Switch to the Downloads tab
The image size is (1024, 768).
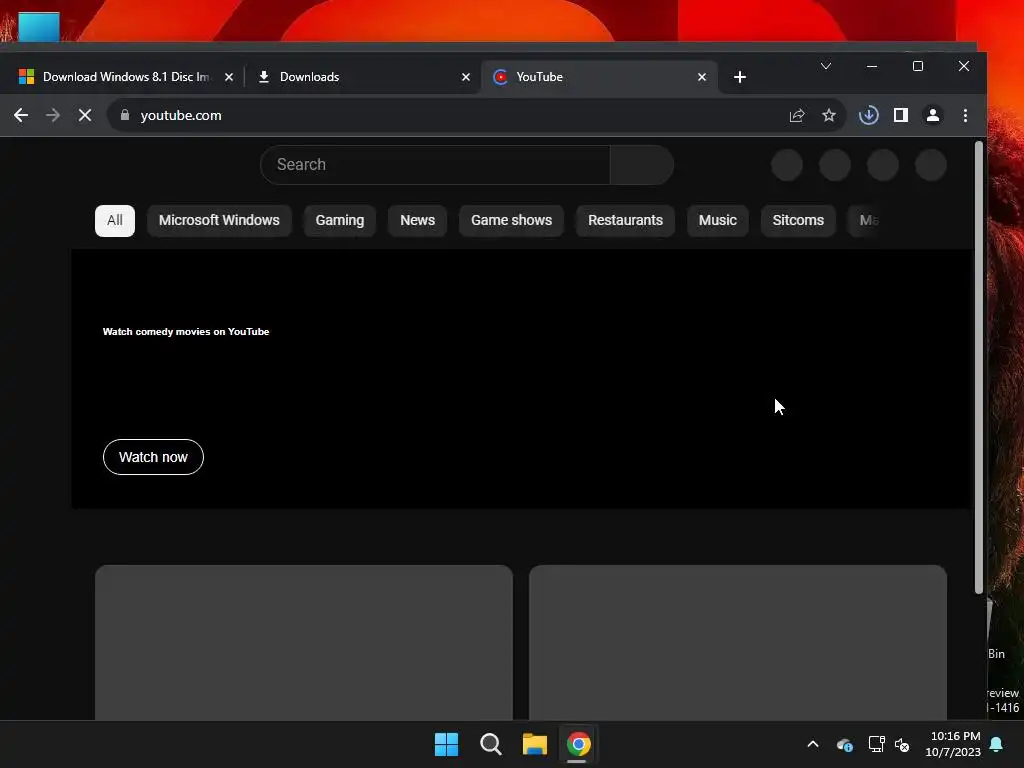click(361, 77)
